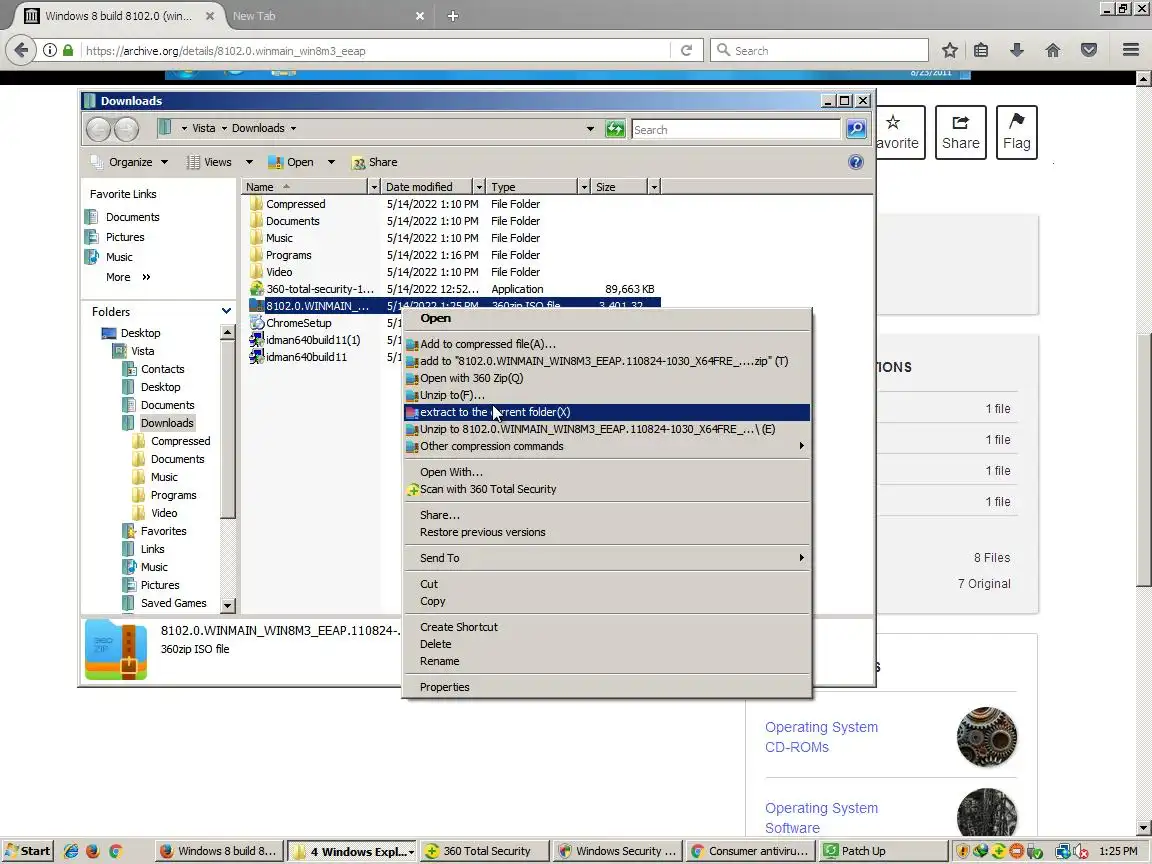Open Operating System Software link

[821, 818]
